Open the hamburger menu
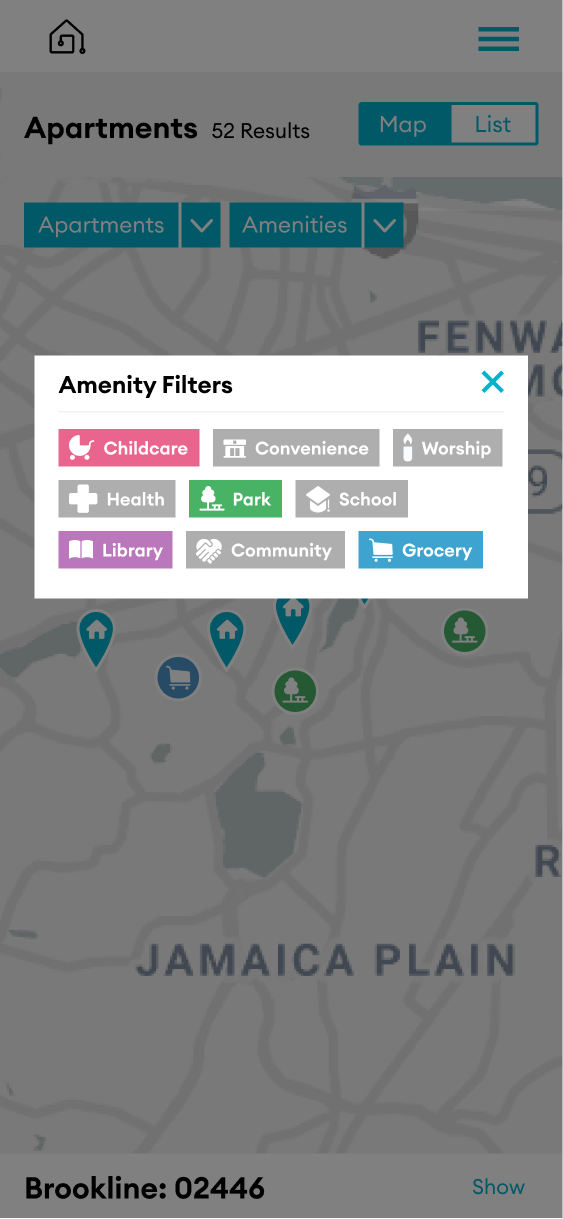This screenshot has height=1219, width=563. pos(498,38)
